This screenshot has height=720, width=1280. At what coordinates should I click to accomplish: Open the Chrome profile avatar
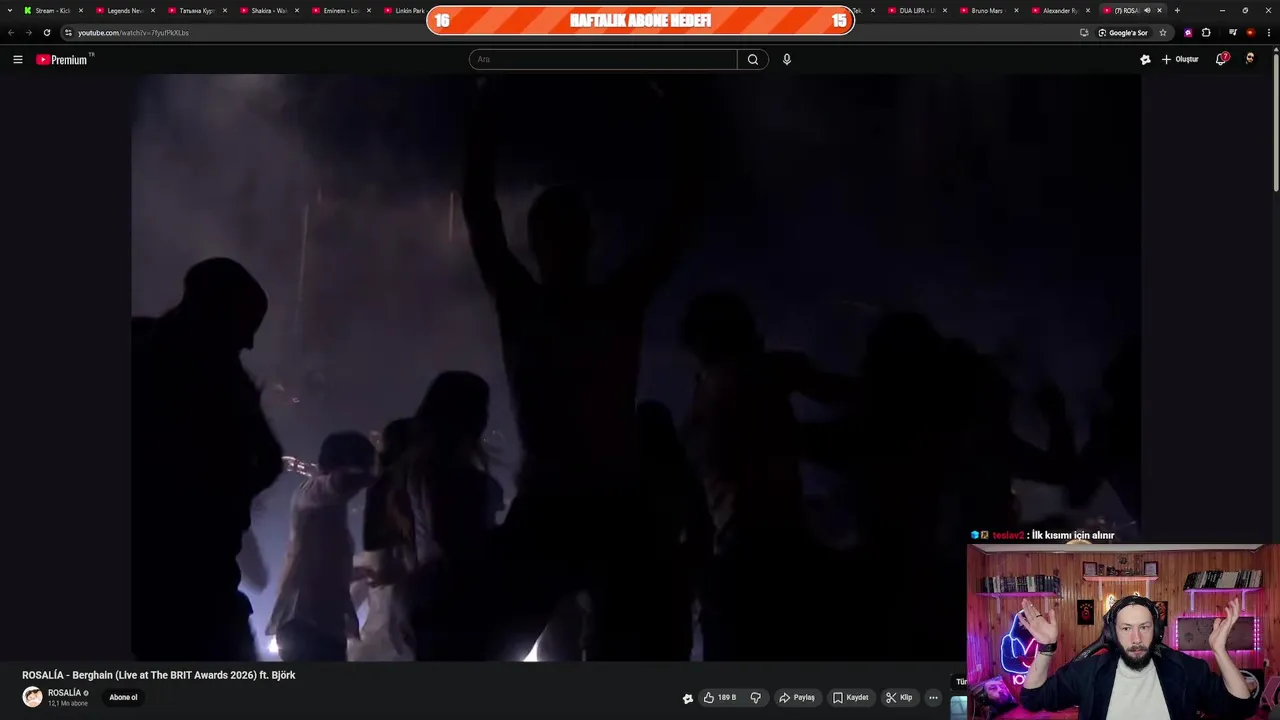point(1250,32)
